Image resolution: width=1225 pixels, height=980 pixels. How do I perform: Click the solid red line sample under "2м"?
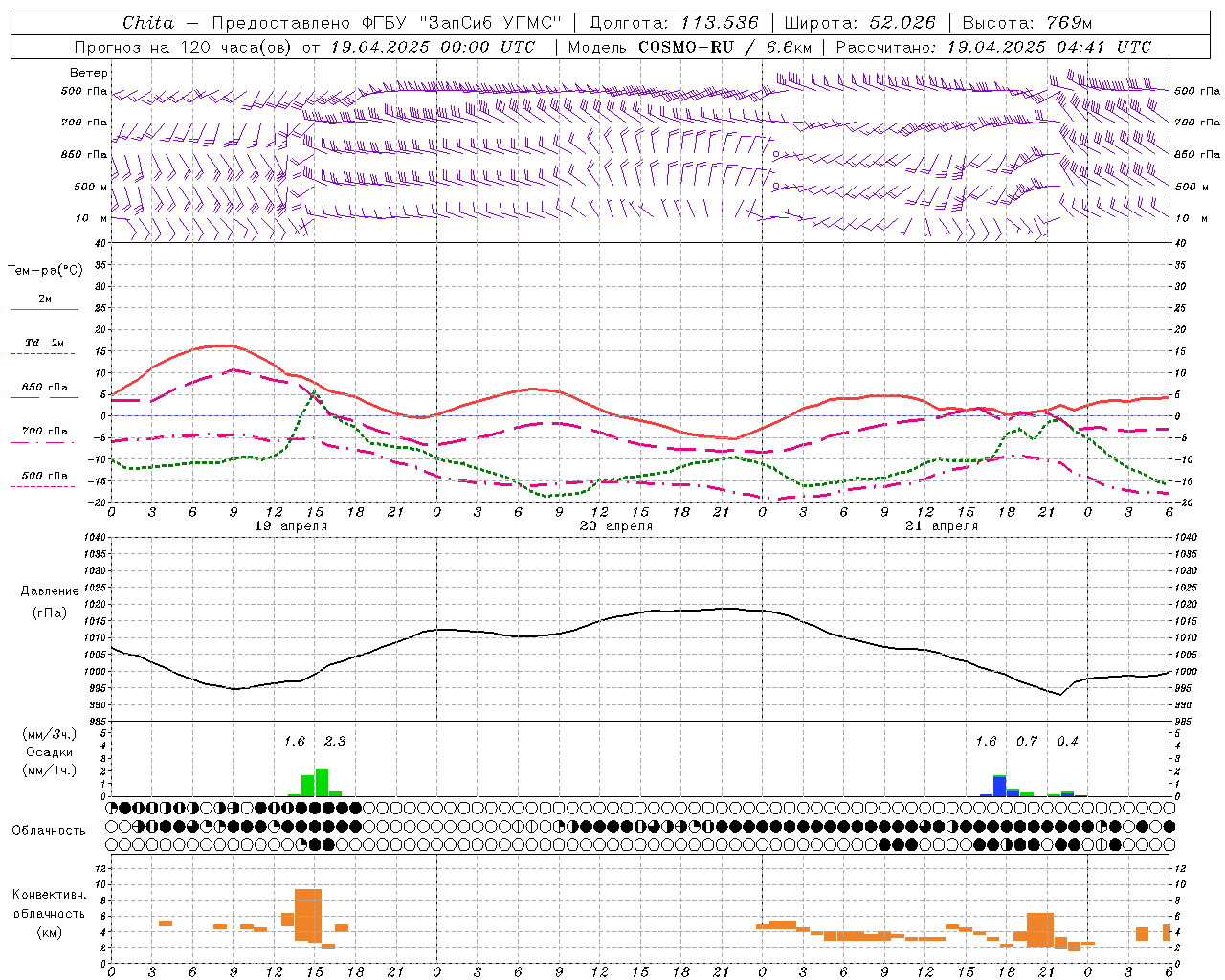coord(44,310)
